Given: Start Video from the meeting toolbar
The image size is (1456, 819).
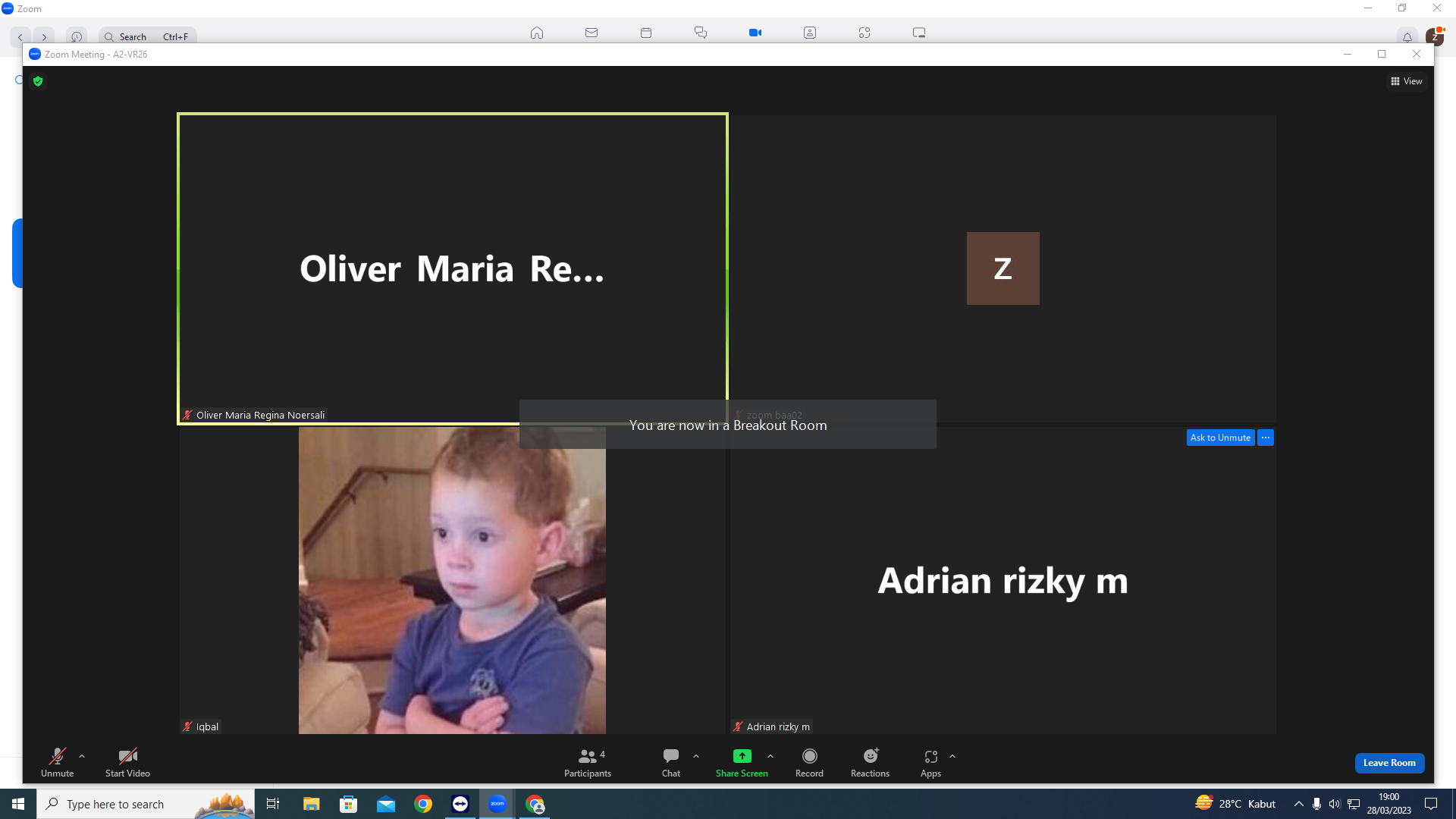Looking at the screenshot, I should click(127, 762).
